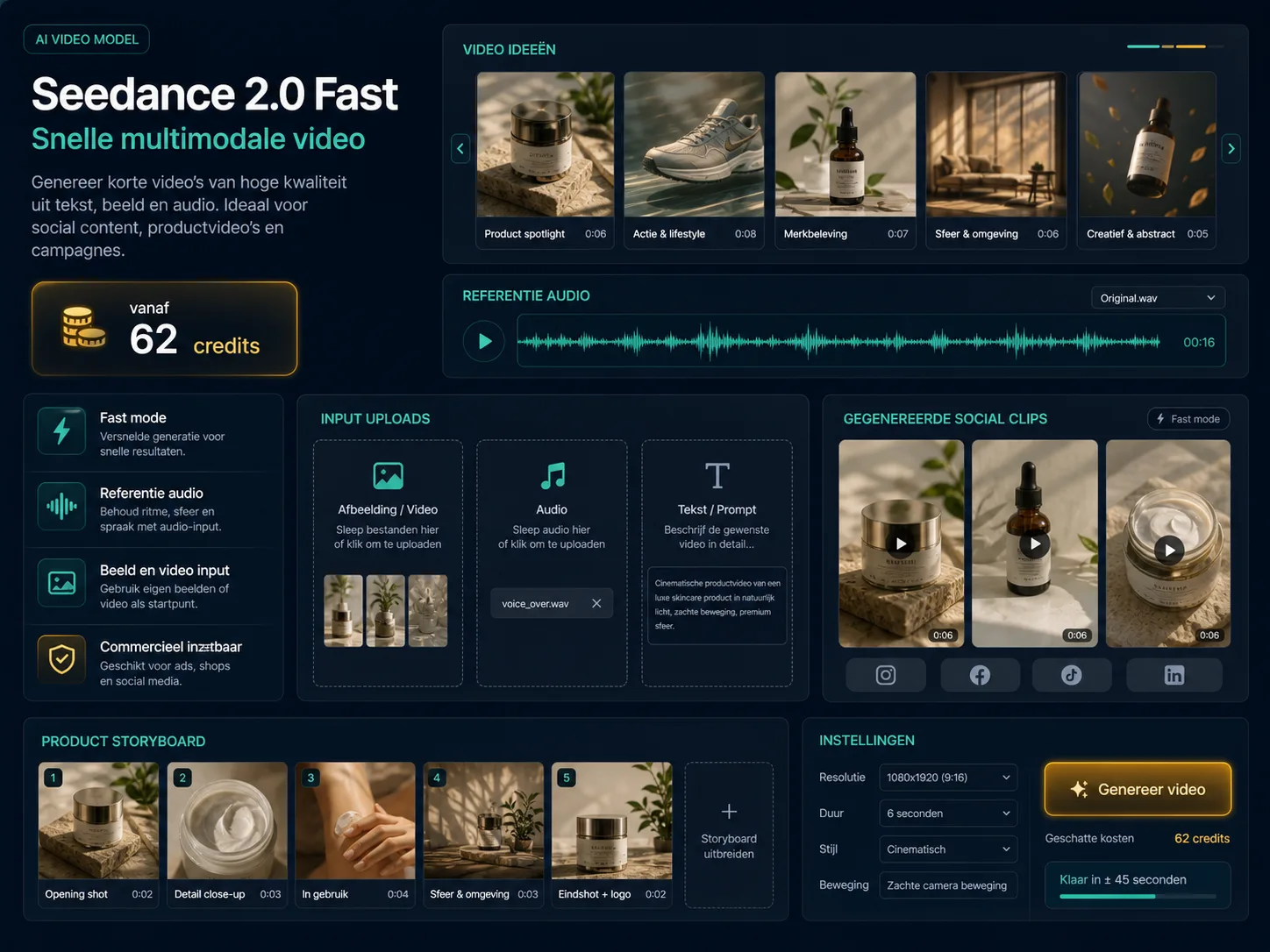Viewport: 1270px width, 952px height.
Task: Play the first generated jar clip
Action: [x=901, y=543]
